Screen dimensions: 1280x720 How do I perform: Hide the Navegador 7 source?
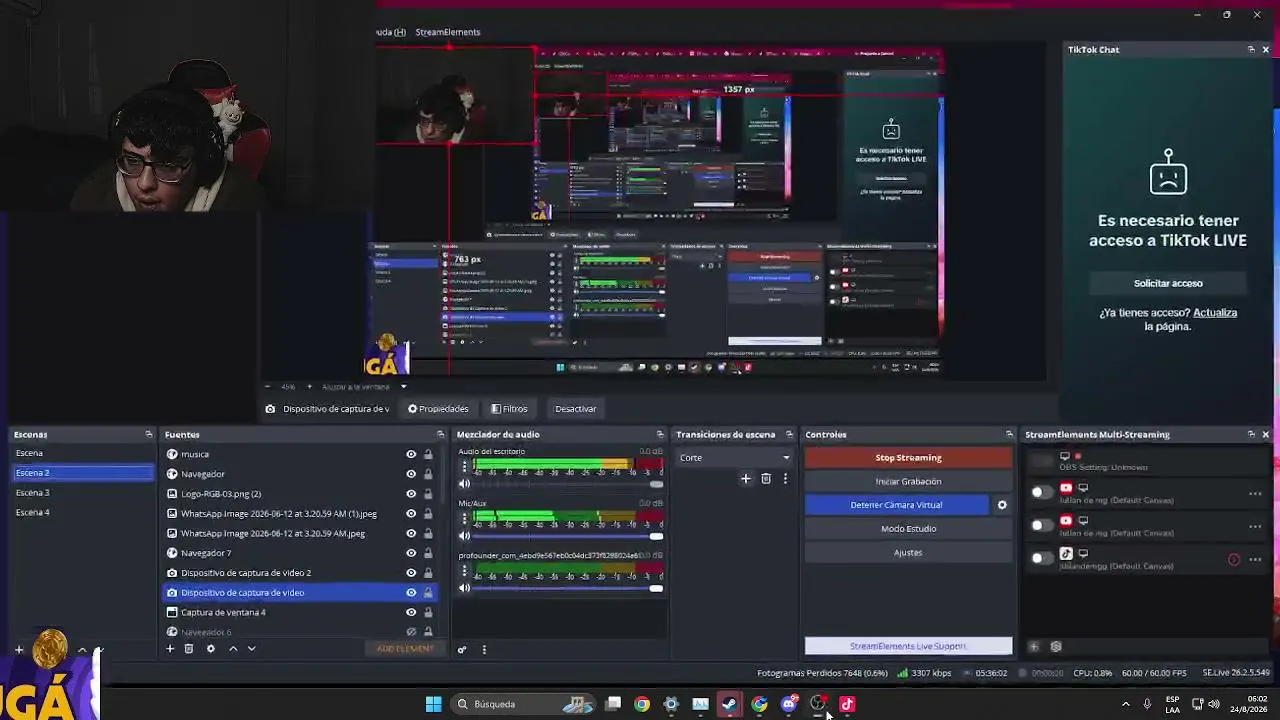click(x=411, y=553)
